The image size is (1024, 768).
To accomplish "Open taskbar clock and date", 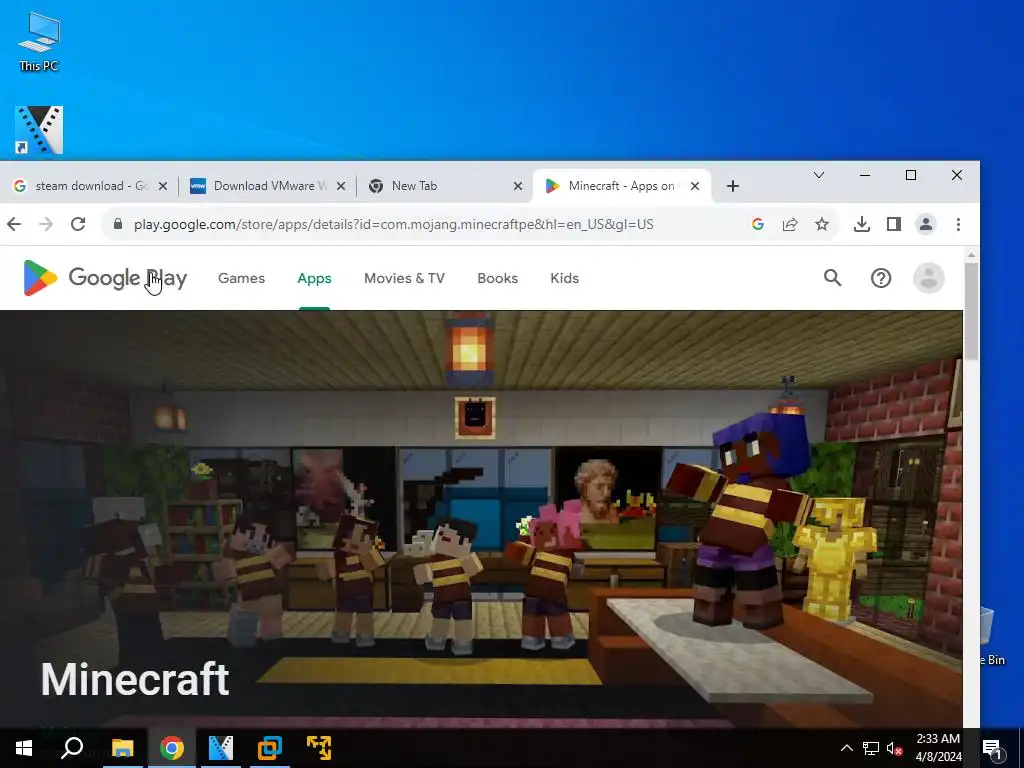I will pos(938,748).
